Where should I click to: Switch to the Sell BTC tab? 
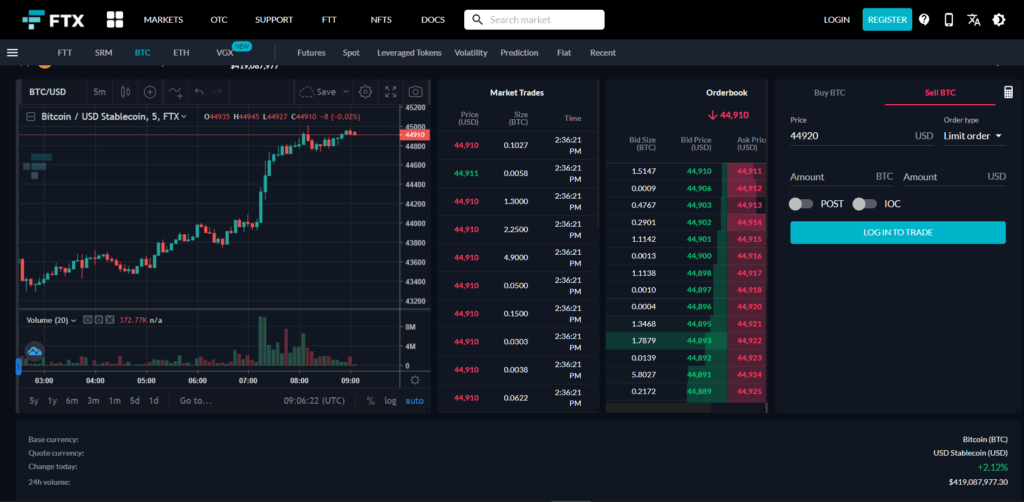[940, 93]
